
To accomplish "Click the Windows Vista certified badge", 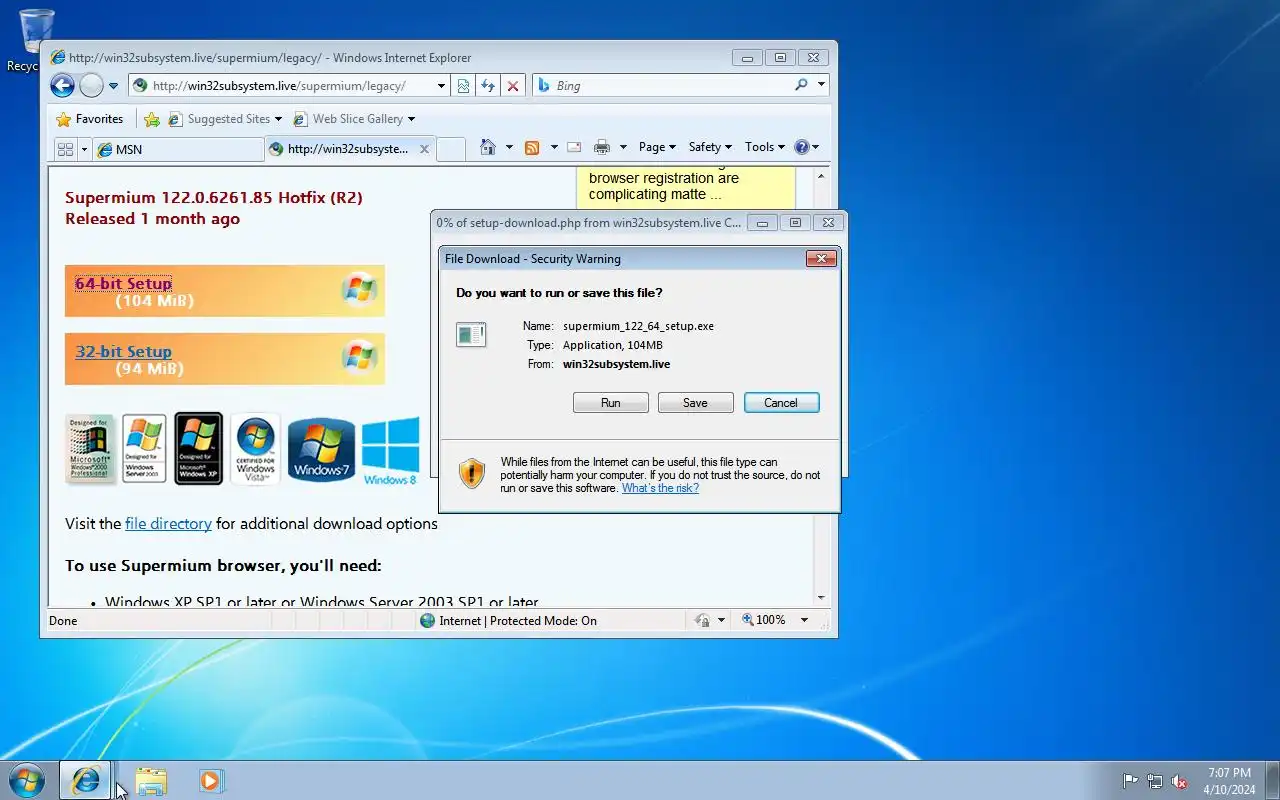I will coord(255,448).
